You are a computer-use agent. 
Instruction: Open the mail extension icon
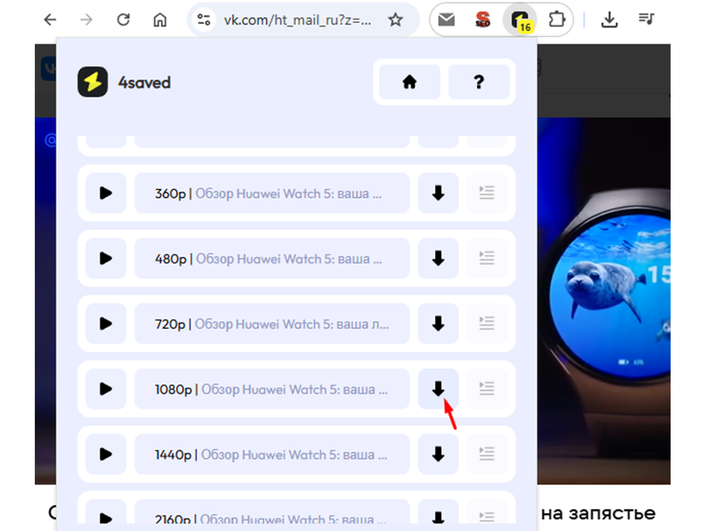tap(446, 19)
